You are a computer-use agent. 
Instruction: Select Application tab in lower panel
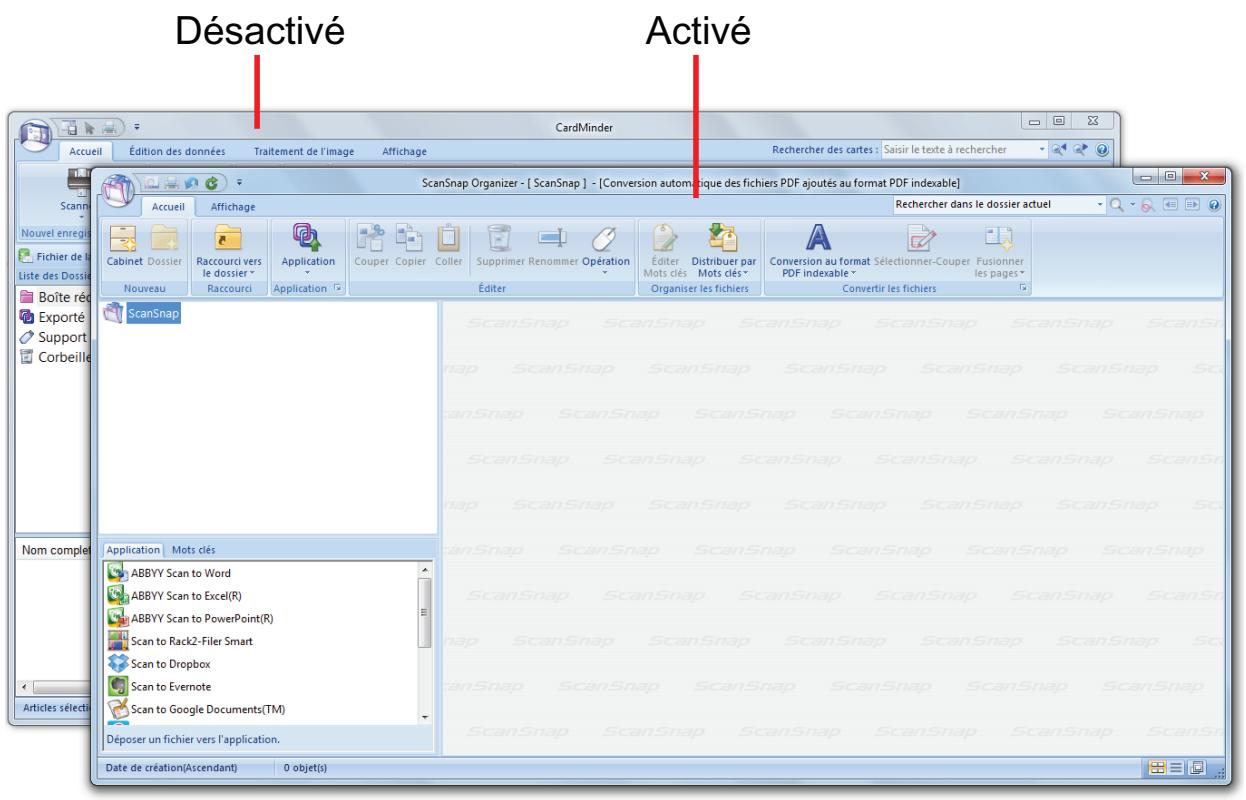(x=134, y=549)
